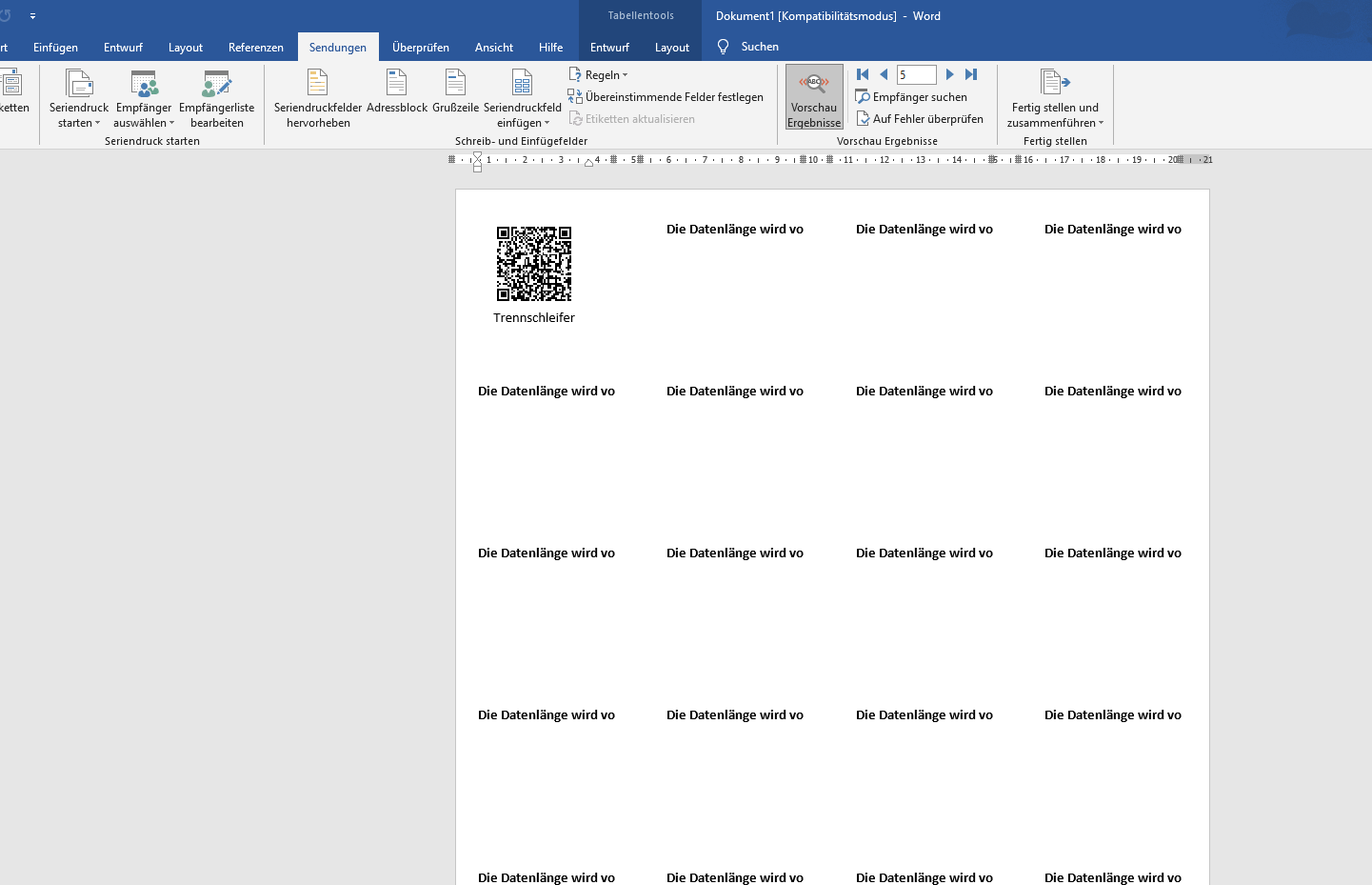Click the Sendungen tab
Screen dimensions: 1372x885
pyautogui.click(x=338, y=47)
